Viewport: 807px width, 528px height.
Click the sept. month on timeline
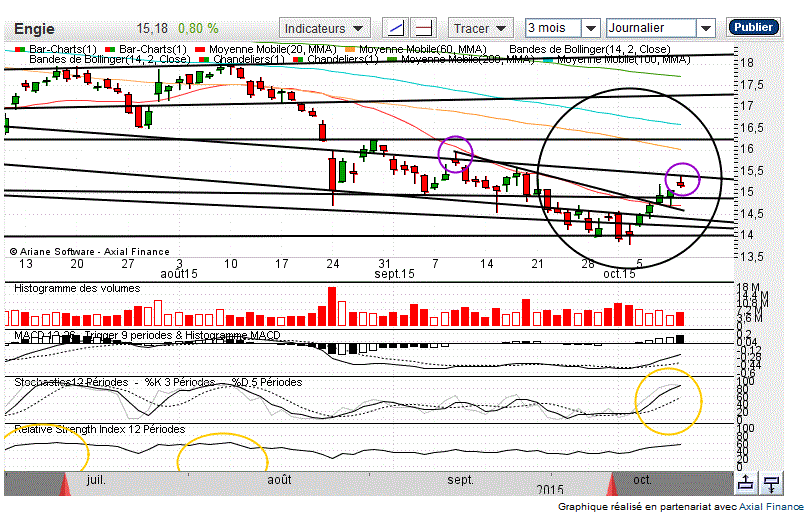coord(461,480)
